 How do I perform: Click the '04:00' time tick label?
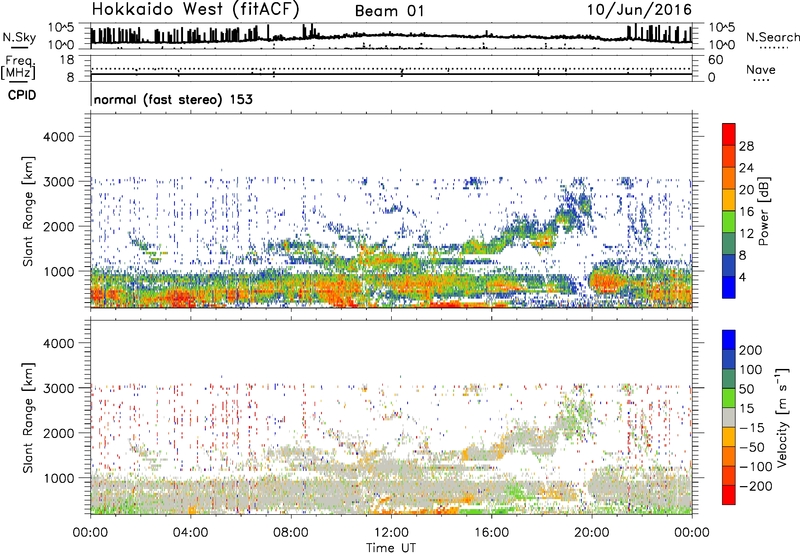(x=190, y=533)
